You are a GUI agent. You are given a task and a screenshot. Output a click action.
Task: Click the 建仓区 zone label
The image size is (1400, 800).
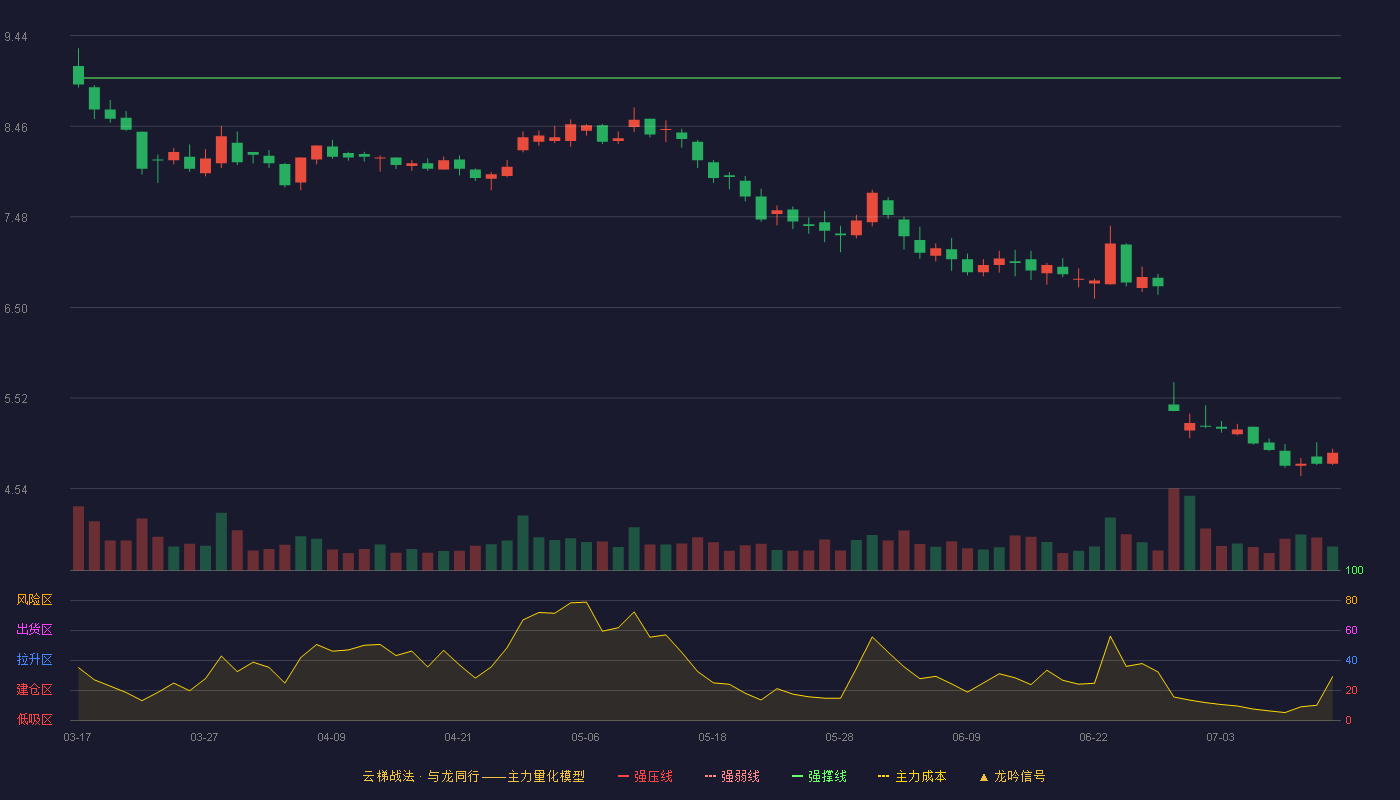[x=34, y=690]
